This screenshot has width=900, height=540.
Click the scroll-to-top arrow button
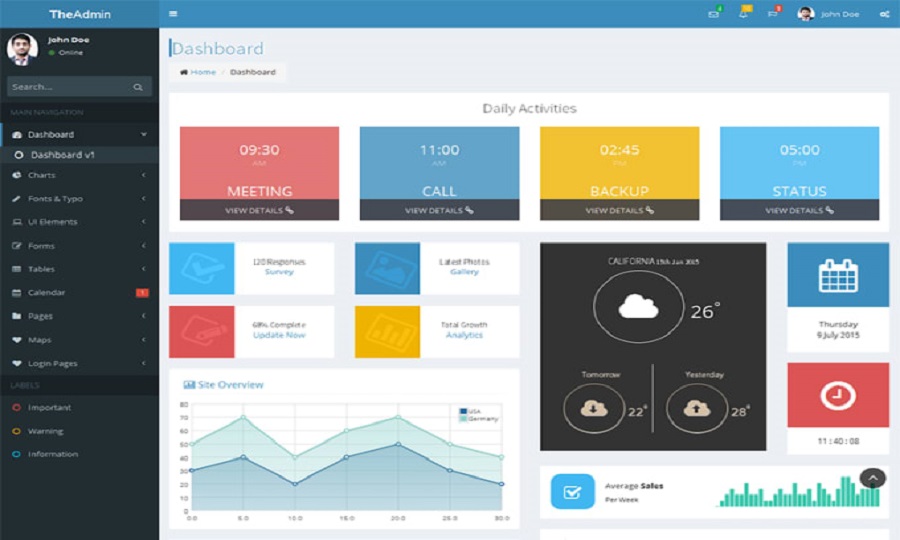pos(872,479)
